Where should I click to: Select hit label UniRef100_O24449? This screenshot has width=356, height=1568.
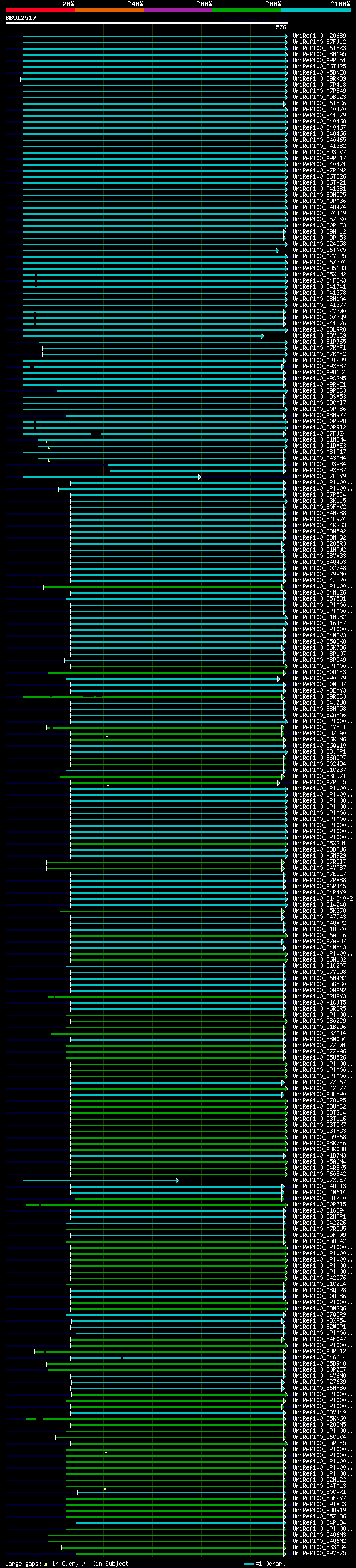(x=319, y=214)
